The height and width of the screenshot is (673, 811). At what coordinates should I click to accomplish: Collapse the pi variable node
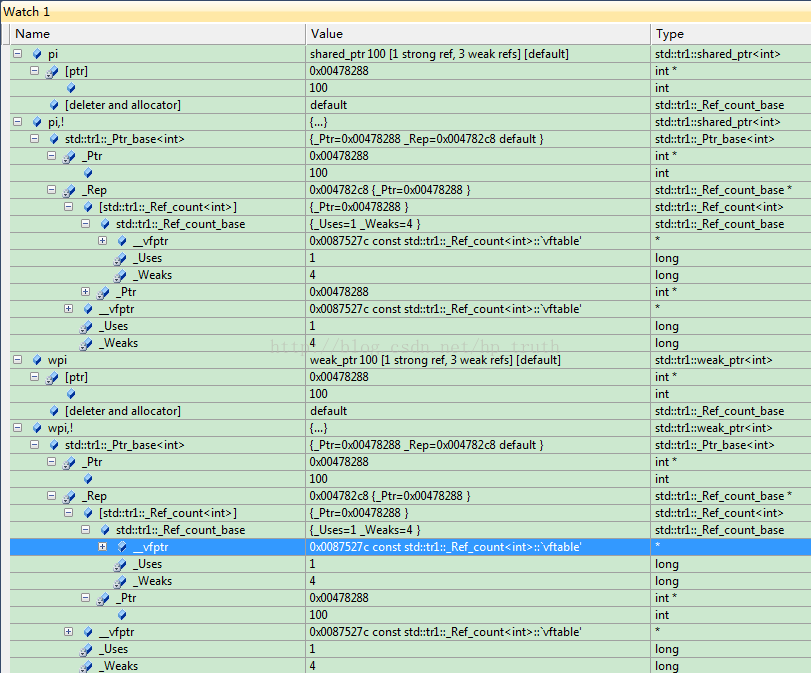(18, 53)
